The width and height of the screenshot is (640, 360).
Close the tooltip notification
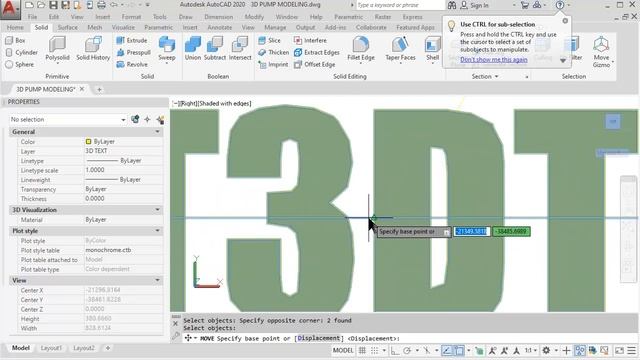[x=565, y=21]
